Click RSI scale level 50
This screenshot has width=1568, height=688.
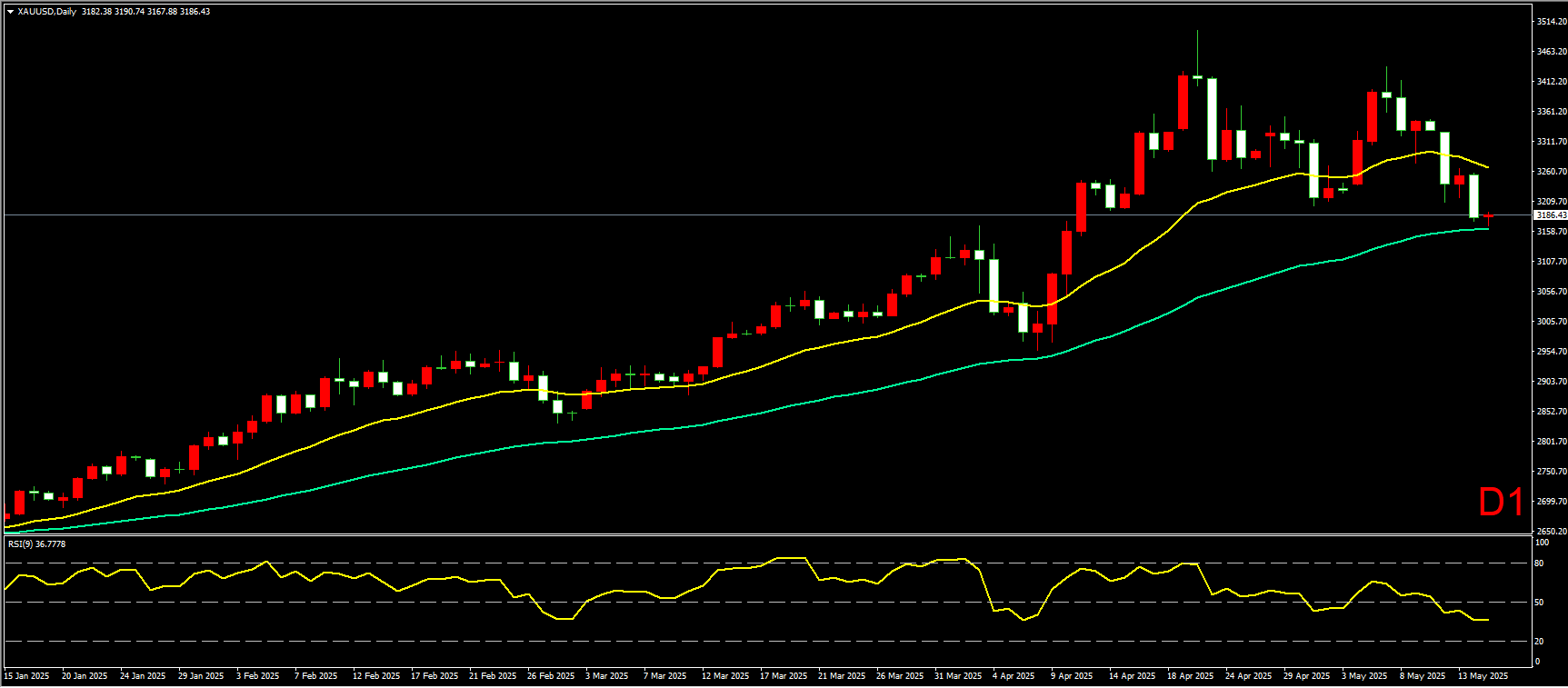click(1539, 603)
